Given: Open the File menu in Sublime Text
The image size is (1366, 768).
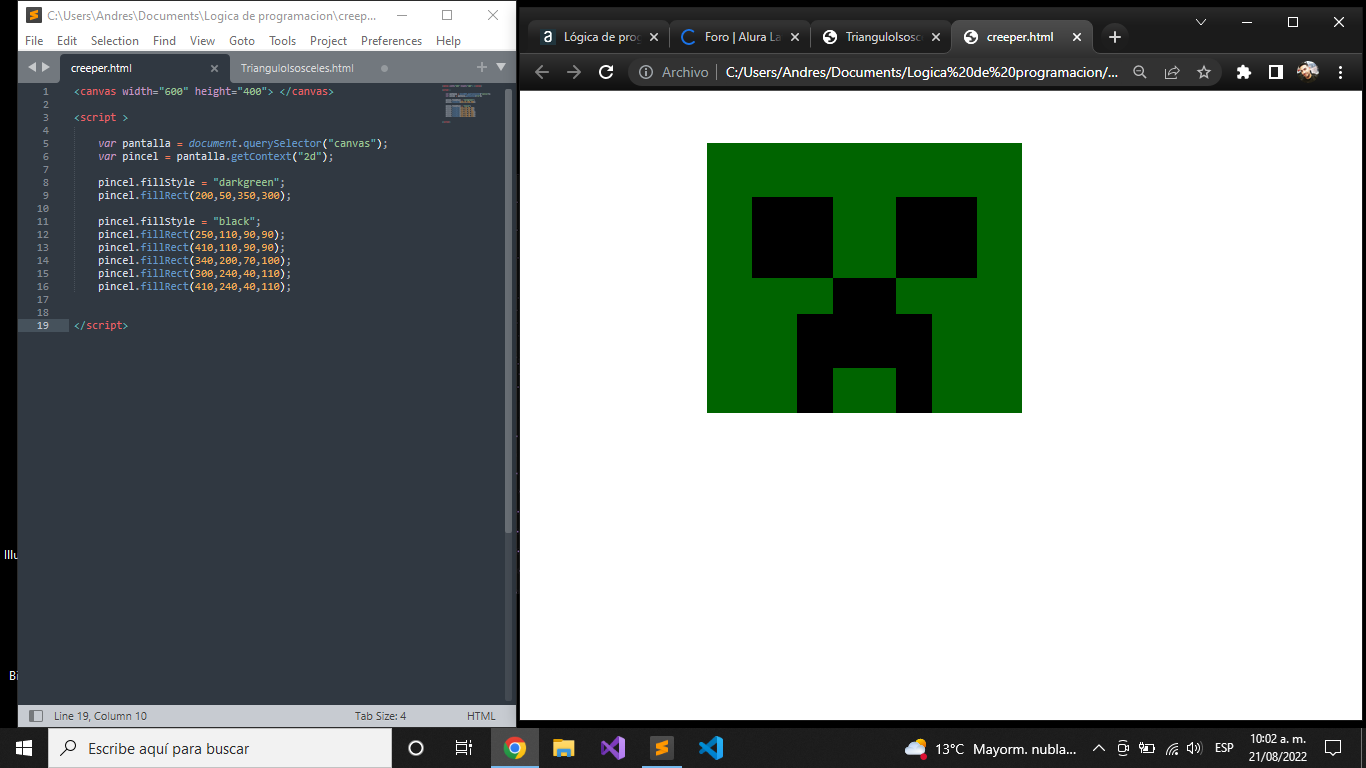Looking at the screenshot, I should click(x=34, y=41).
